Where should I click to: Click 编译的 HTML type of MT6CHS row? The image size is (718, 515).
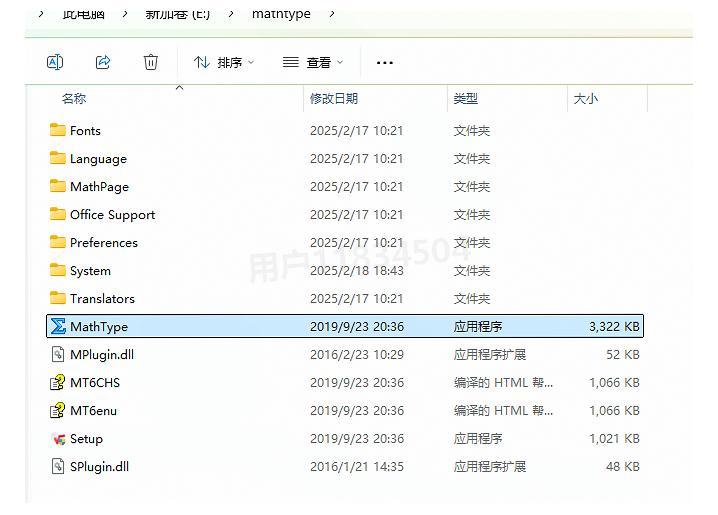(x=503, y=383)
